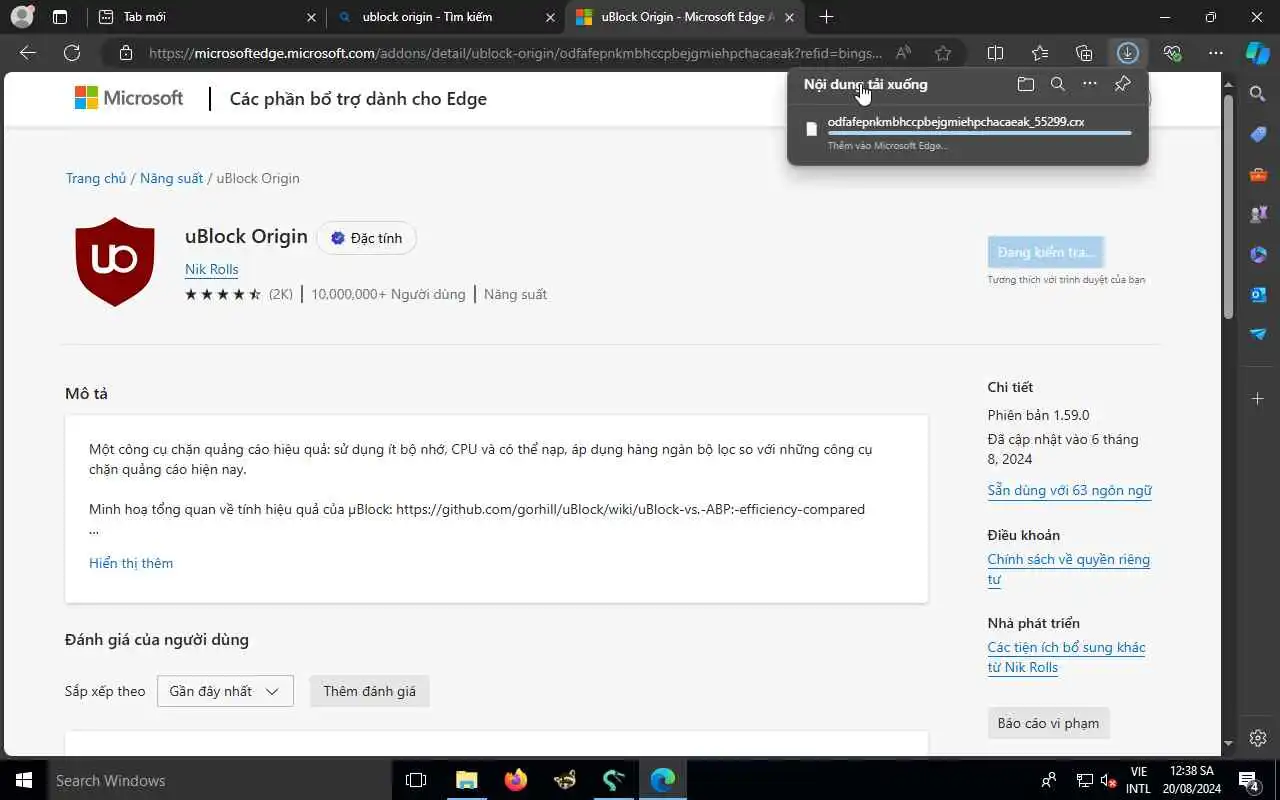Activate Read aloud icon in address bar

(903, 53)
